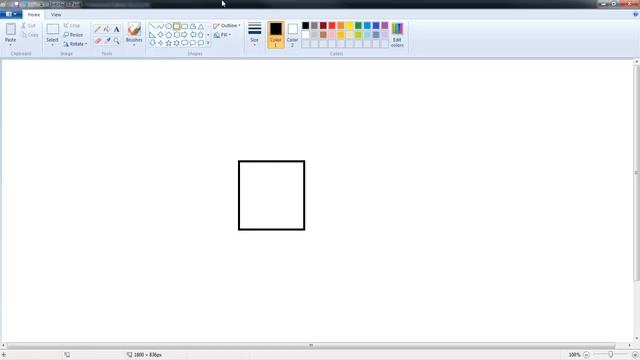This screenshot has width=640, height=360.
Task: Choose the Oval callout shape
Action: coord(193,43)
